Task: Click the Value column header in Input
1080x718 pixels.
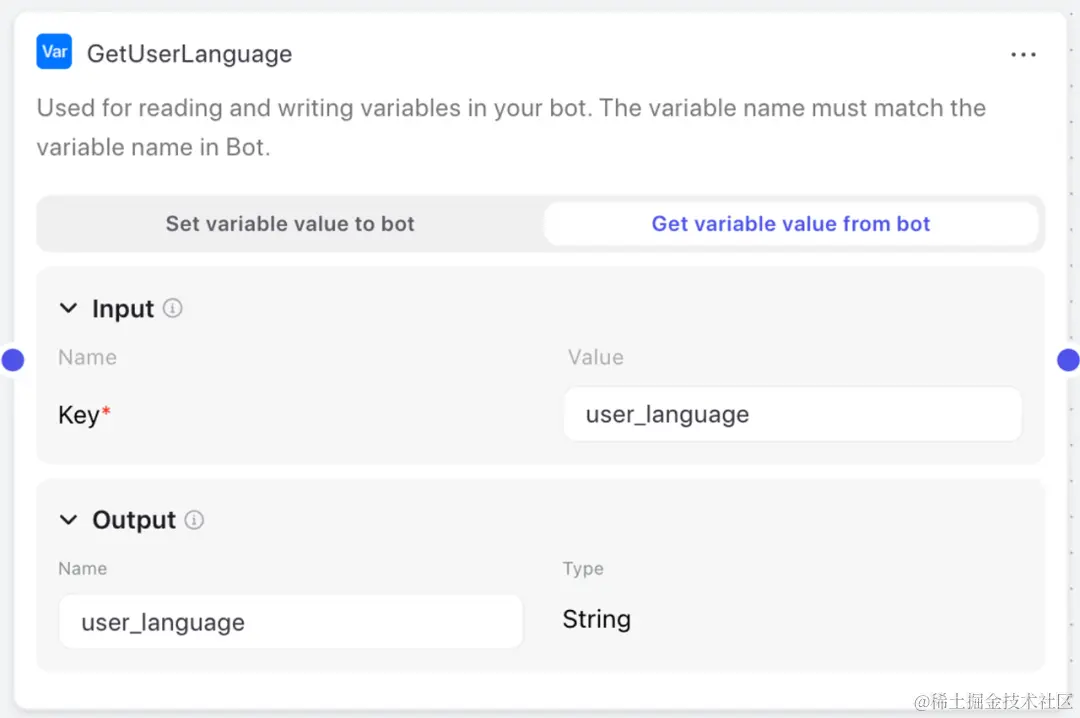Action: pyautogui.click(x=595, y=357)
